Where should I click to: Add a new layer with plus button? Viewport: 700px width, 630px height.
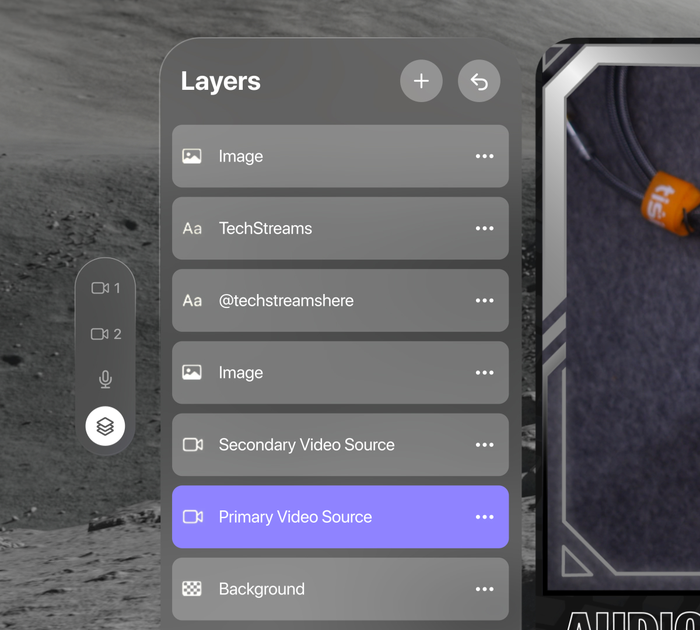point(421,81)
